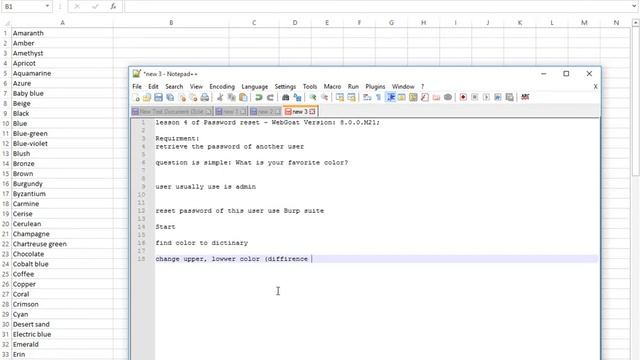Click the Print icon in Notepad++ toolbar
This screenshot has height=360, width=640.
(x=205, y=97)
